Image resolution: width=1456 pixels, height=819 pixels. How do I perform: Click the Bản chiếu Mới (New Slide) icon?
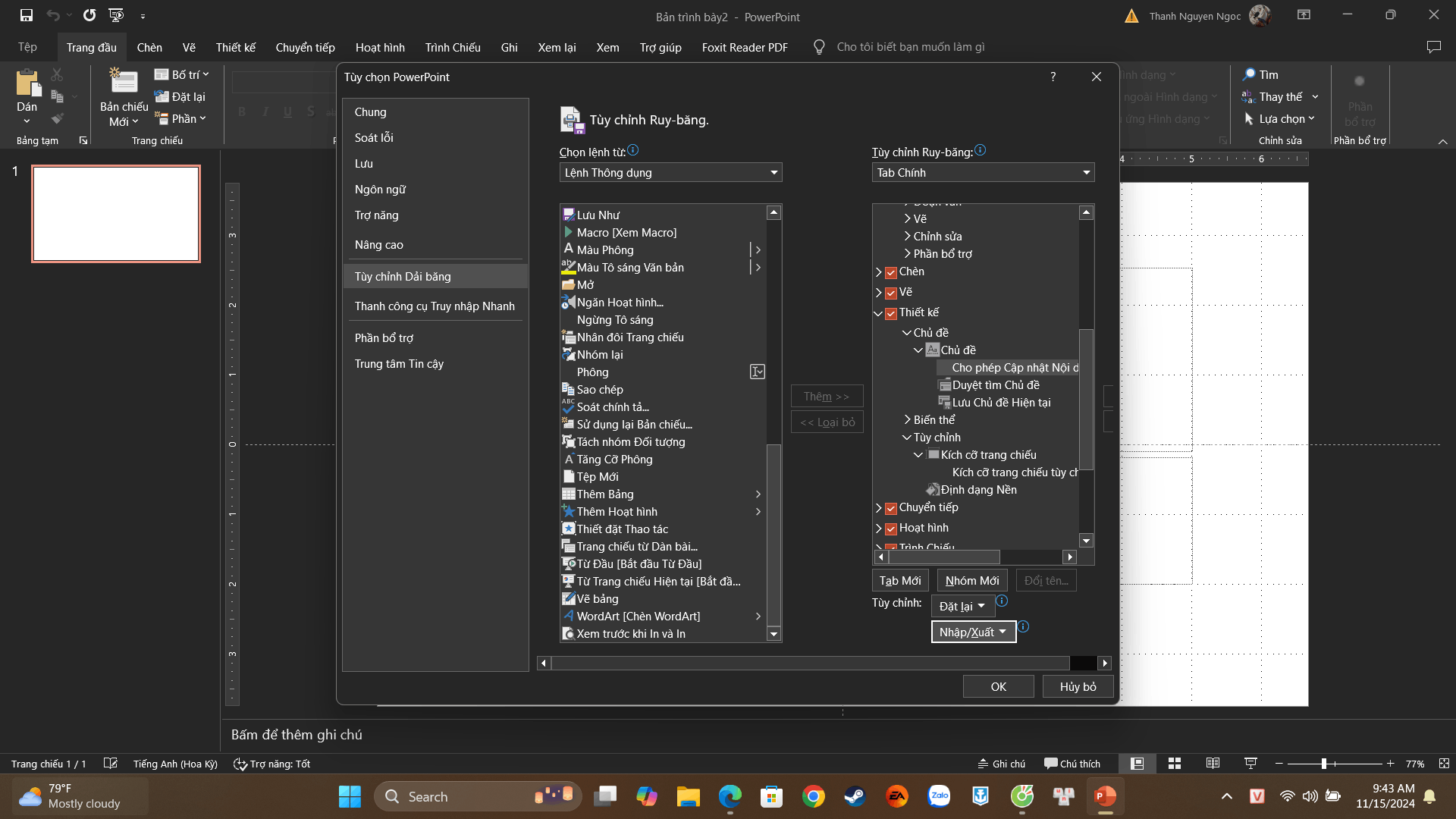coord(124,82)
